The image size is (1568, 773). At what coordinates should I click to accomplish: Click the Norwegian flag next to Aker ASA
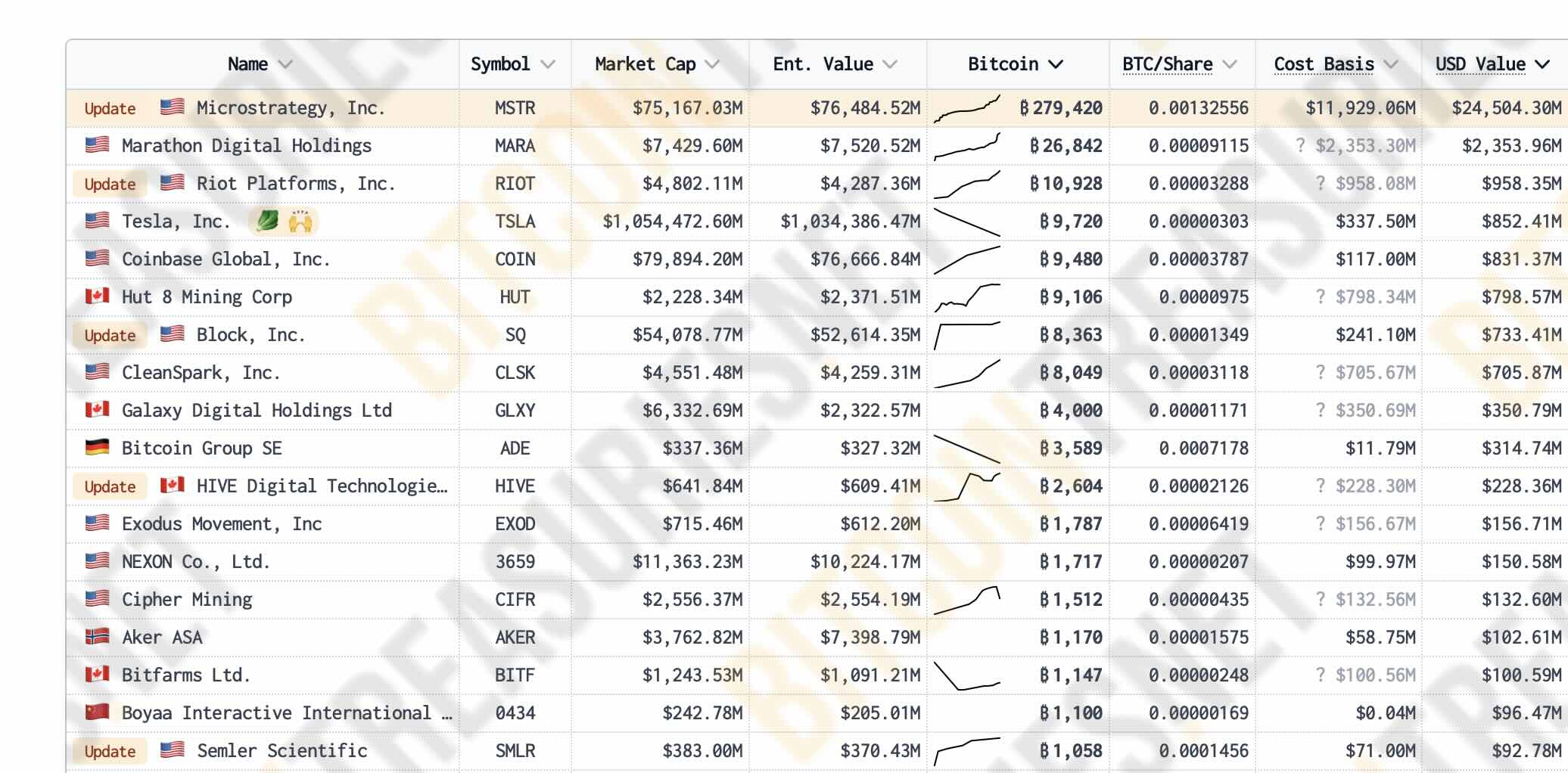coord(97,636)
